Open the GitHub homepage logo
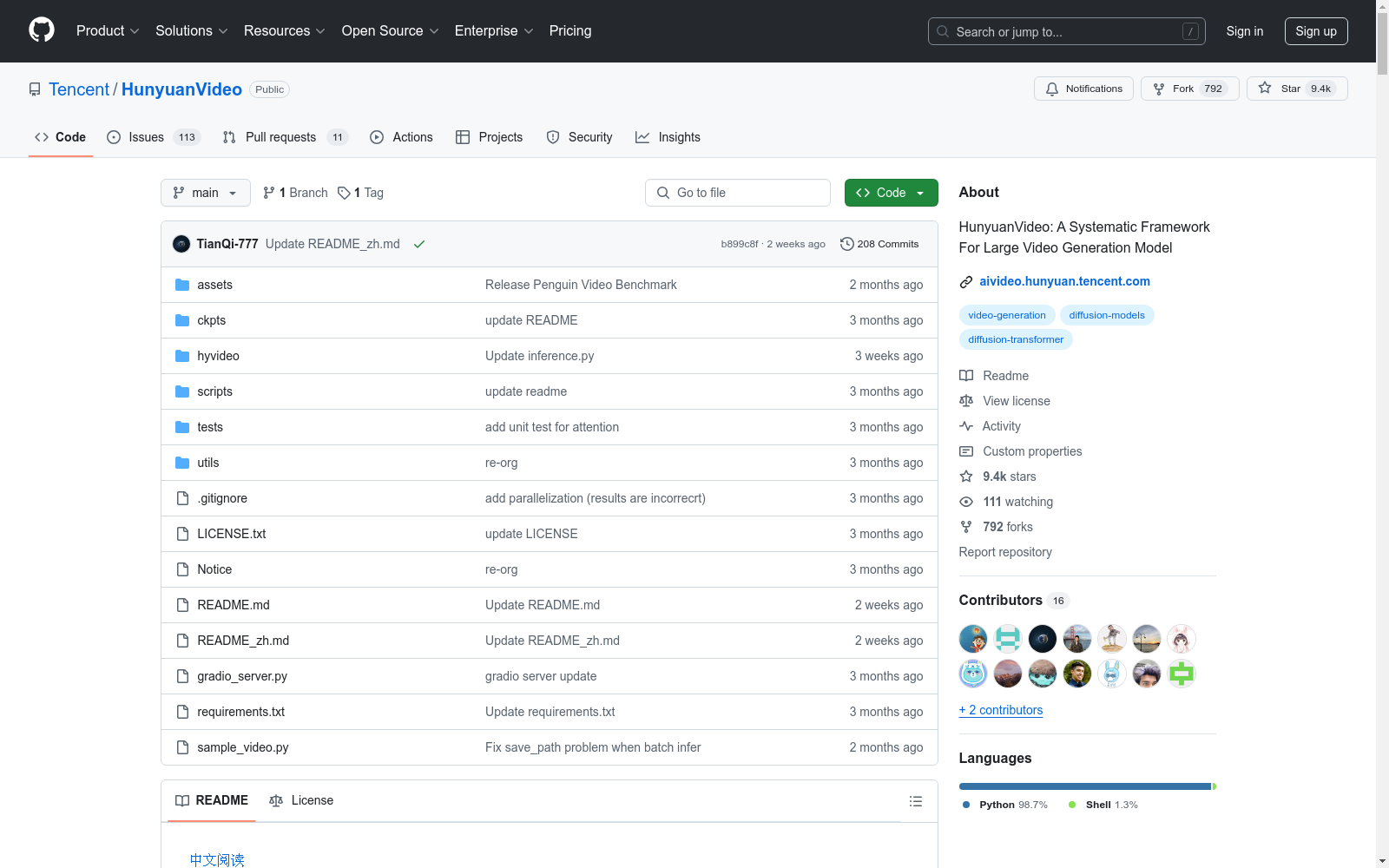The height and width of the screenshot is (868, 1389). point(42,30)
